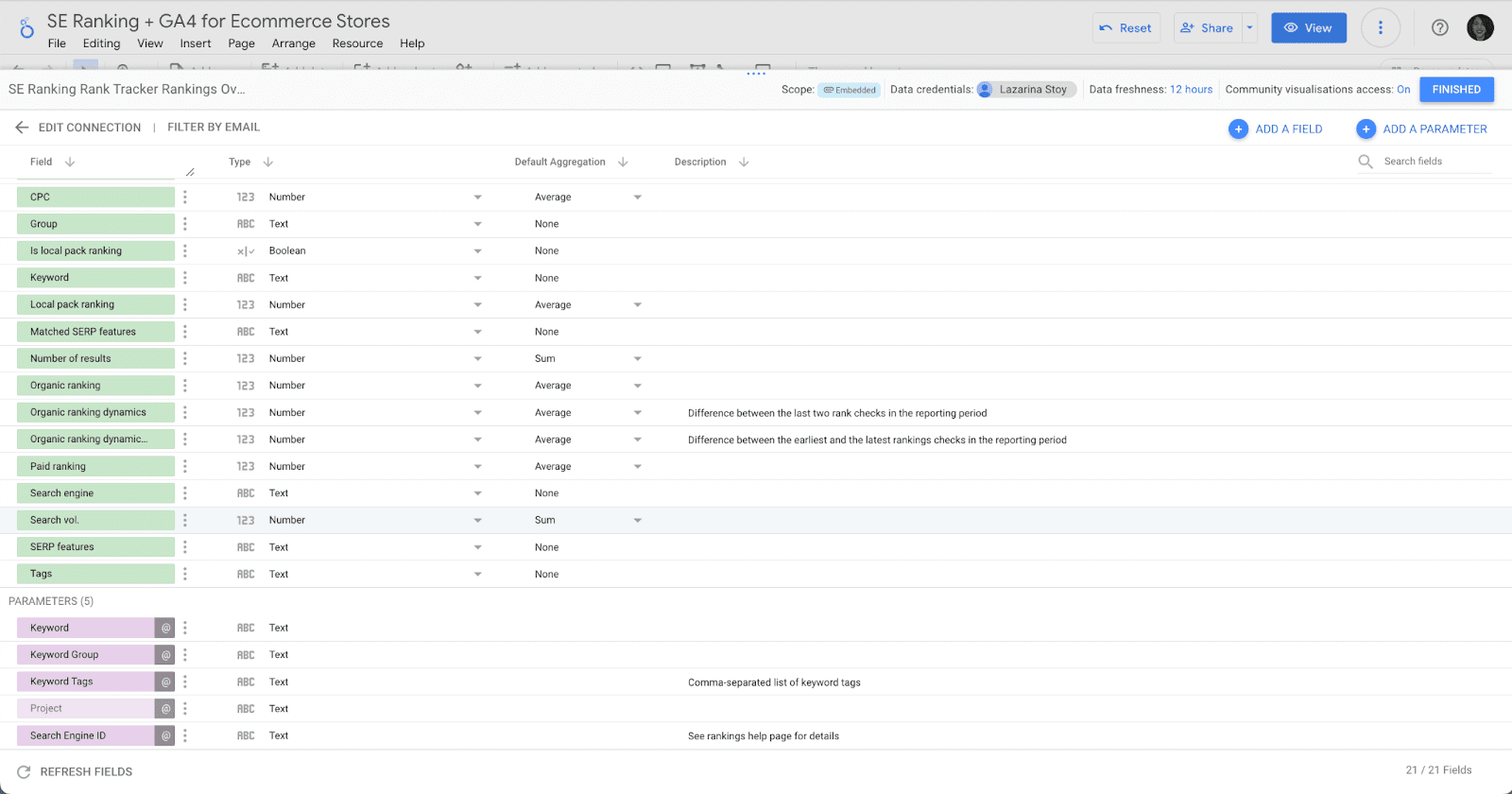Image resolution: width=1512 pixels, height=794 pixels.
Task: Open the Editing menu
Action: [101, 43]
